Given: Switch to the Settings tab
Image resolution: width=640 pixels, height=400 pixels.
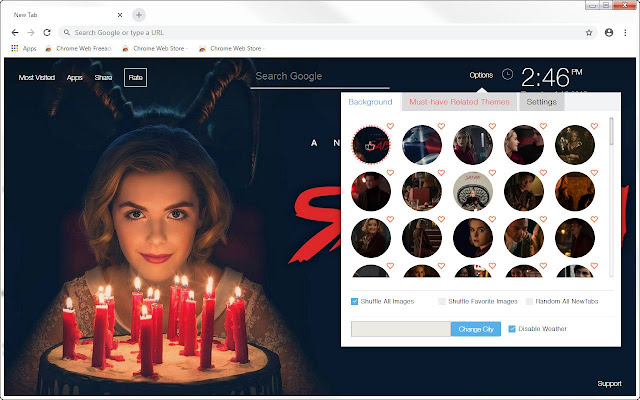Looking at the screenshot, I should pos(541,102).
